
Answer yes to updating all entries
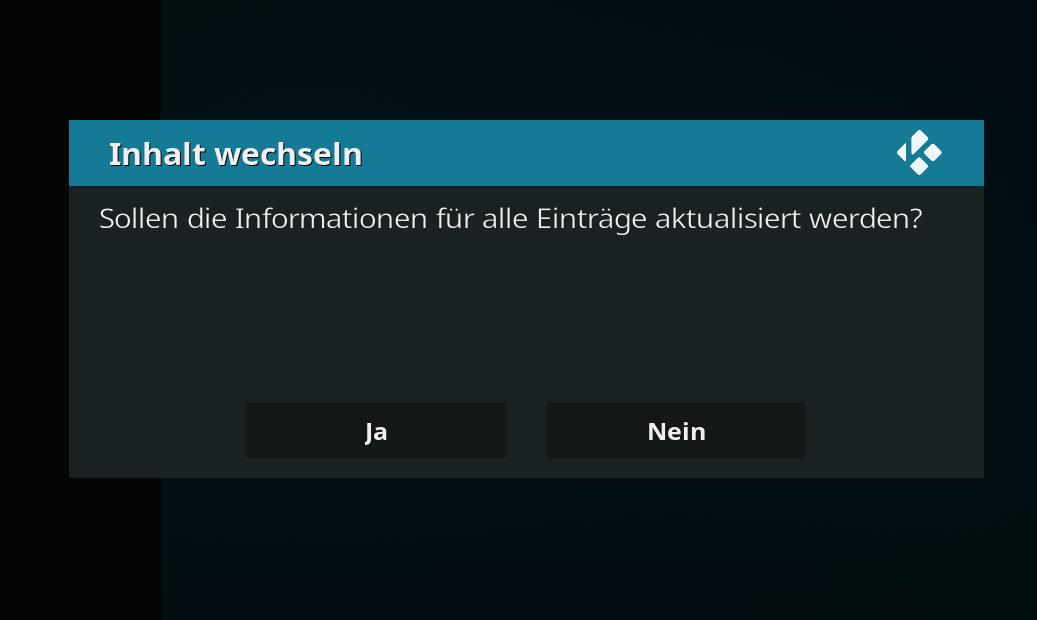pyautogui.click(x=376, y=431)
